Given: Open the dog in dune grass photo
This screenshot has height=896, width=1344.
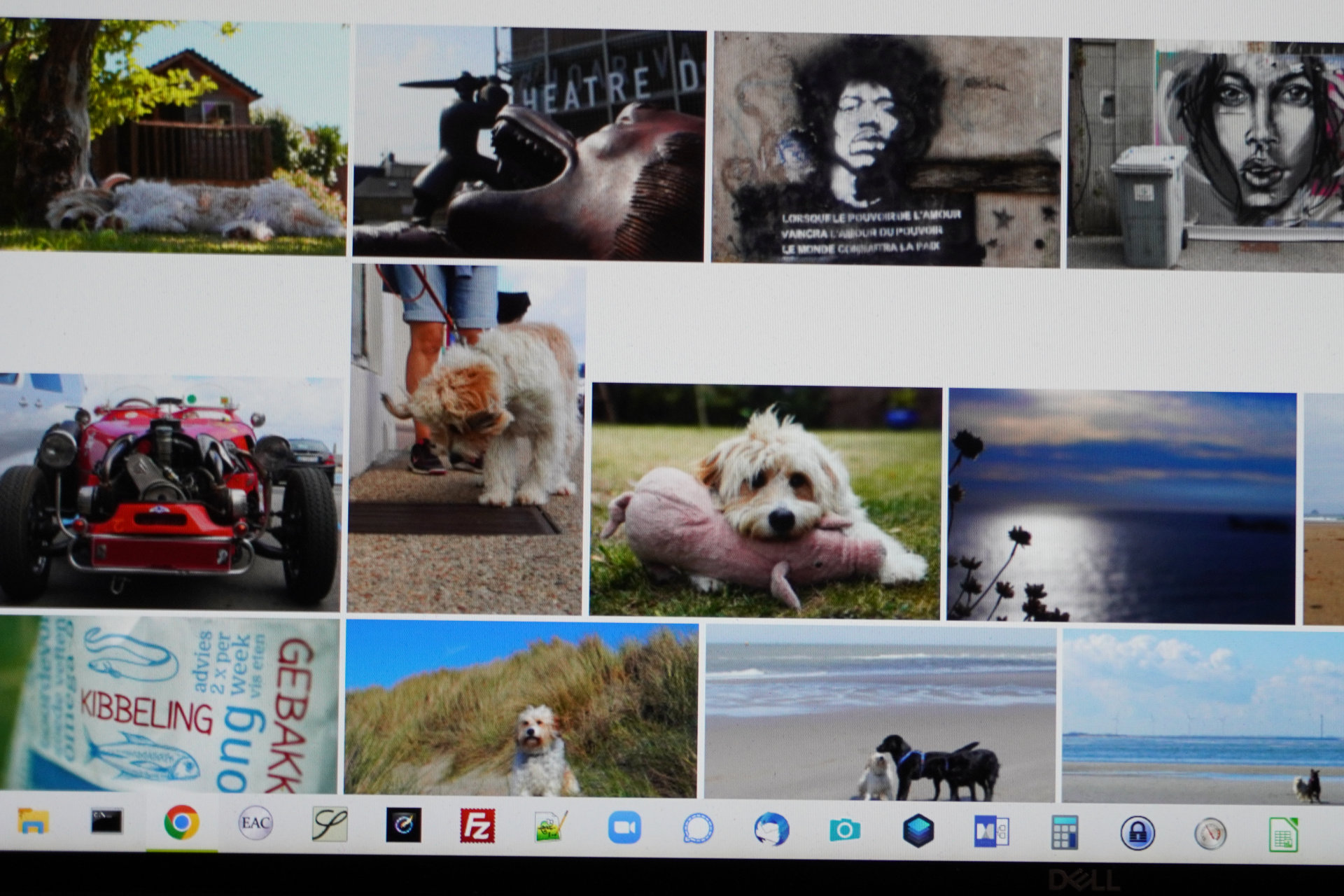Looking at the screenshot, I should (521, 708).
